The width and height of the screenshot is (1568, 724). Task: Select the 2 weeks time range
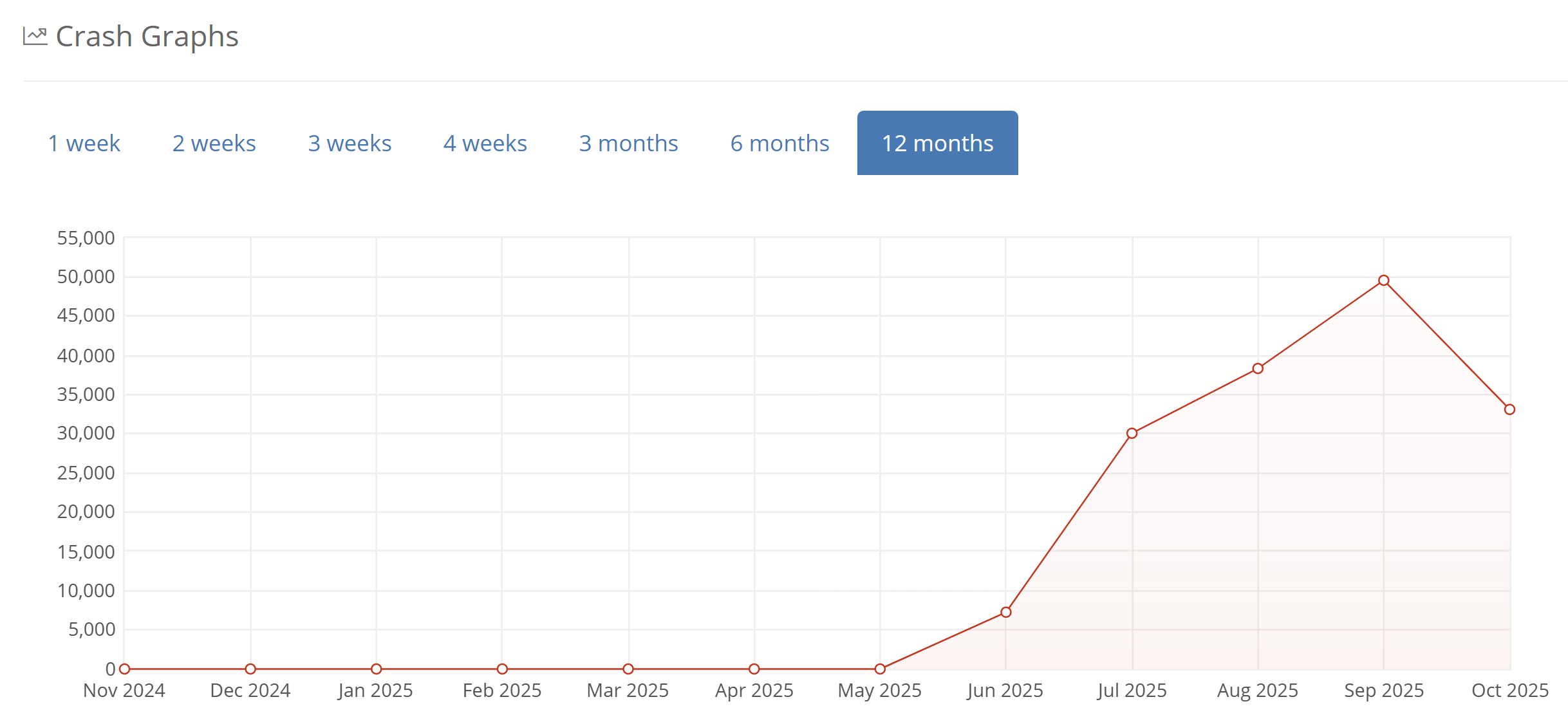[x=212, y=143]
